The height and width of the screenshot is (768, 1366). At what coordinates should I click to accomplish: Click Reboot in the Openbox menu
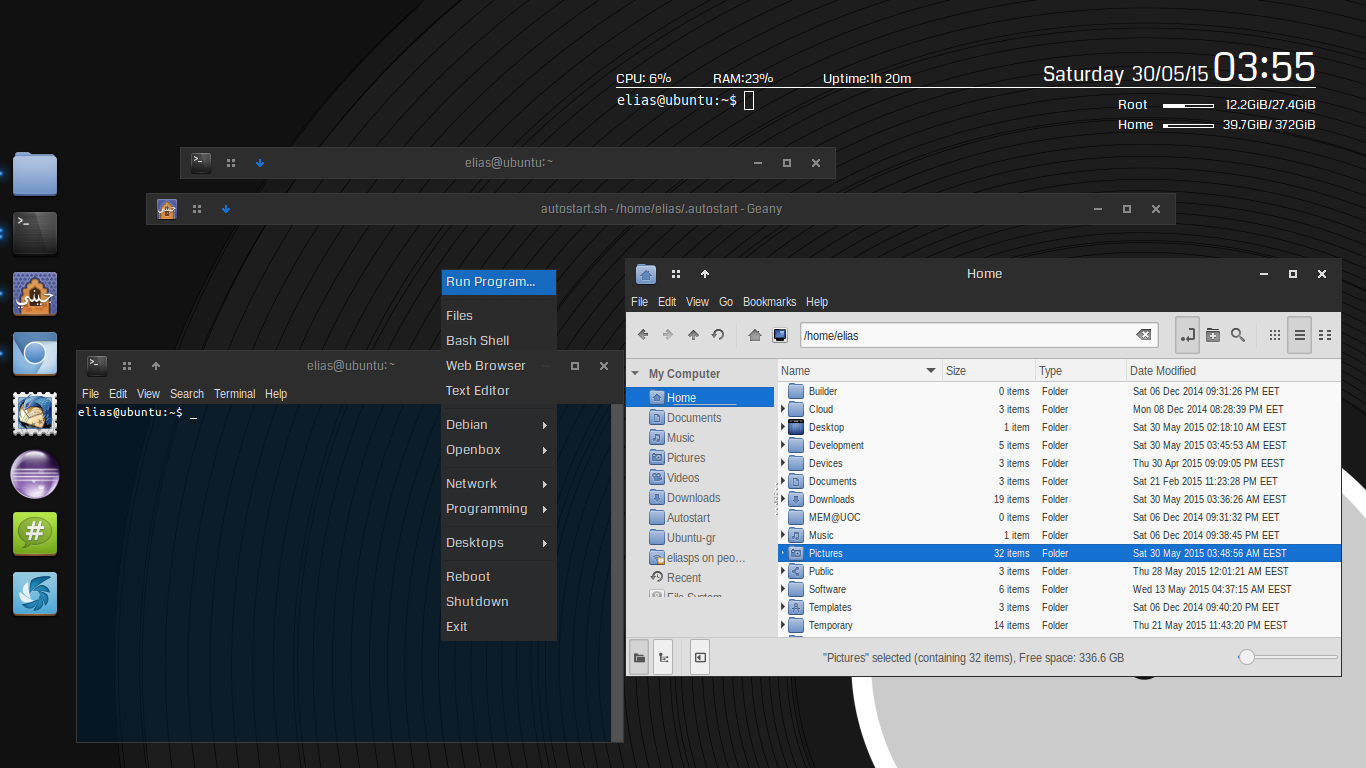click(x=499, y=577)
